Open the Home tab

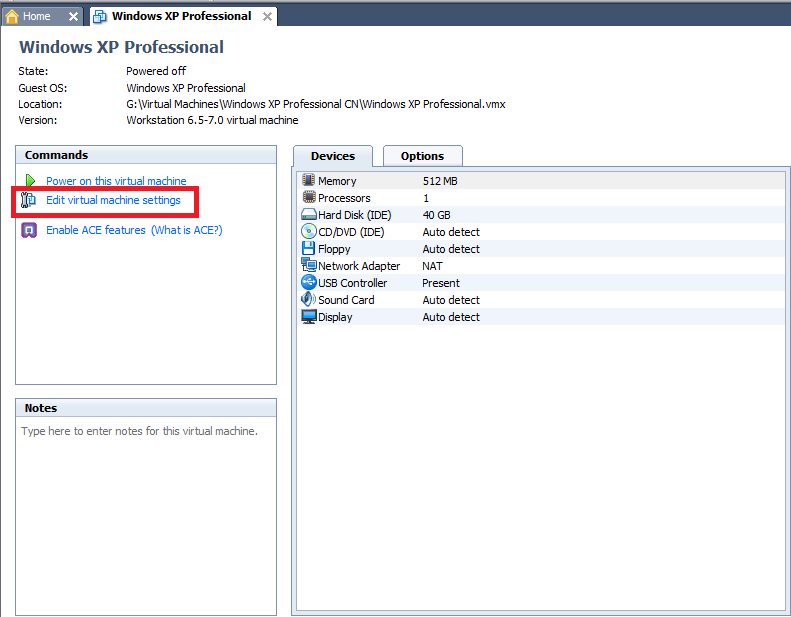(36, 16)
